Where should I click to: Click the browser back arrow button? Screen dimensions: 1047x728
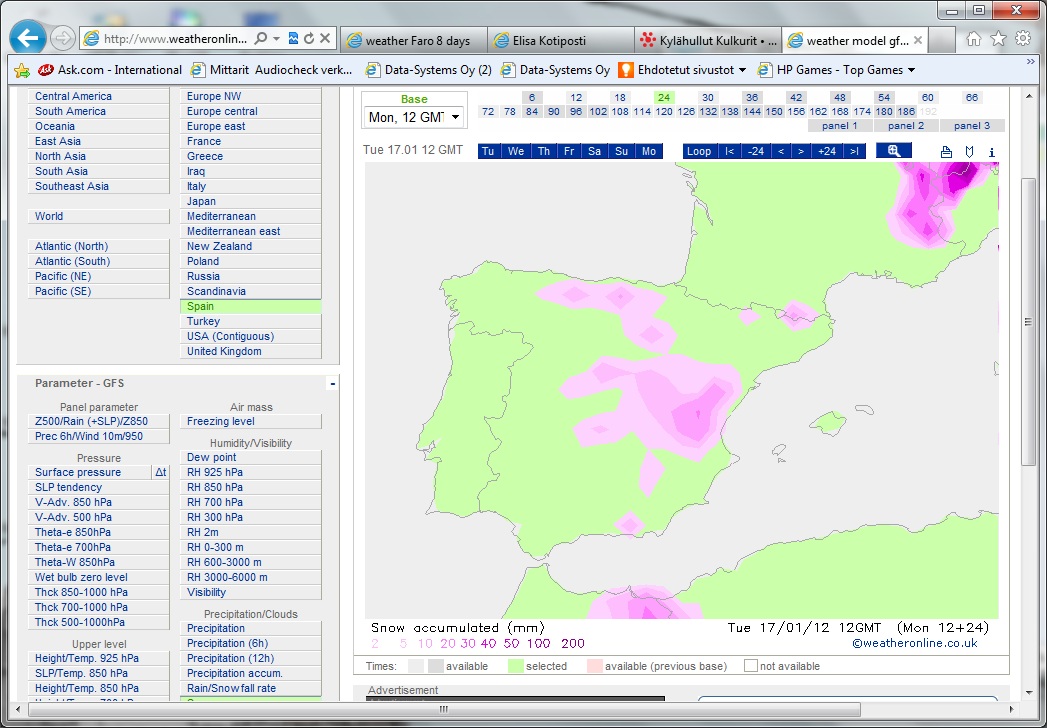(x=29, y=39)
